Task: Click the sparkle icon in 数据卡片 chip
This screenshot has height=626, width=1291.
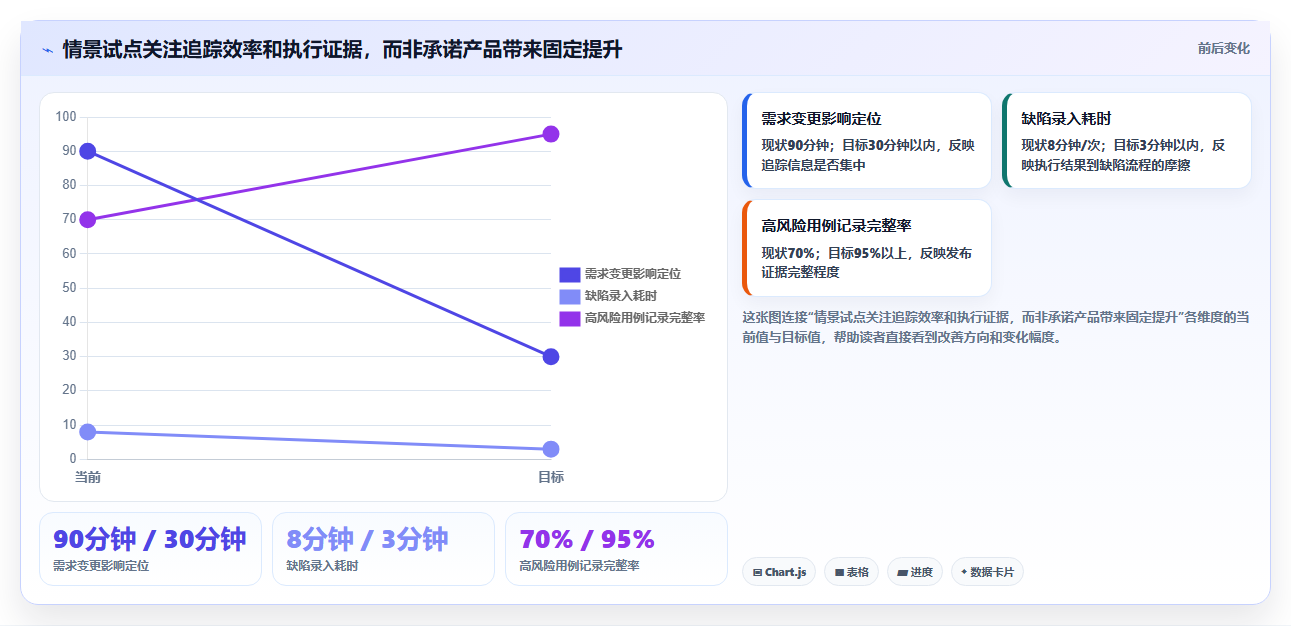Action: point(964,572)
